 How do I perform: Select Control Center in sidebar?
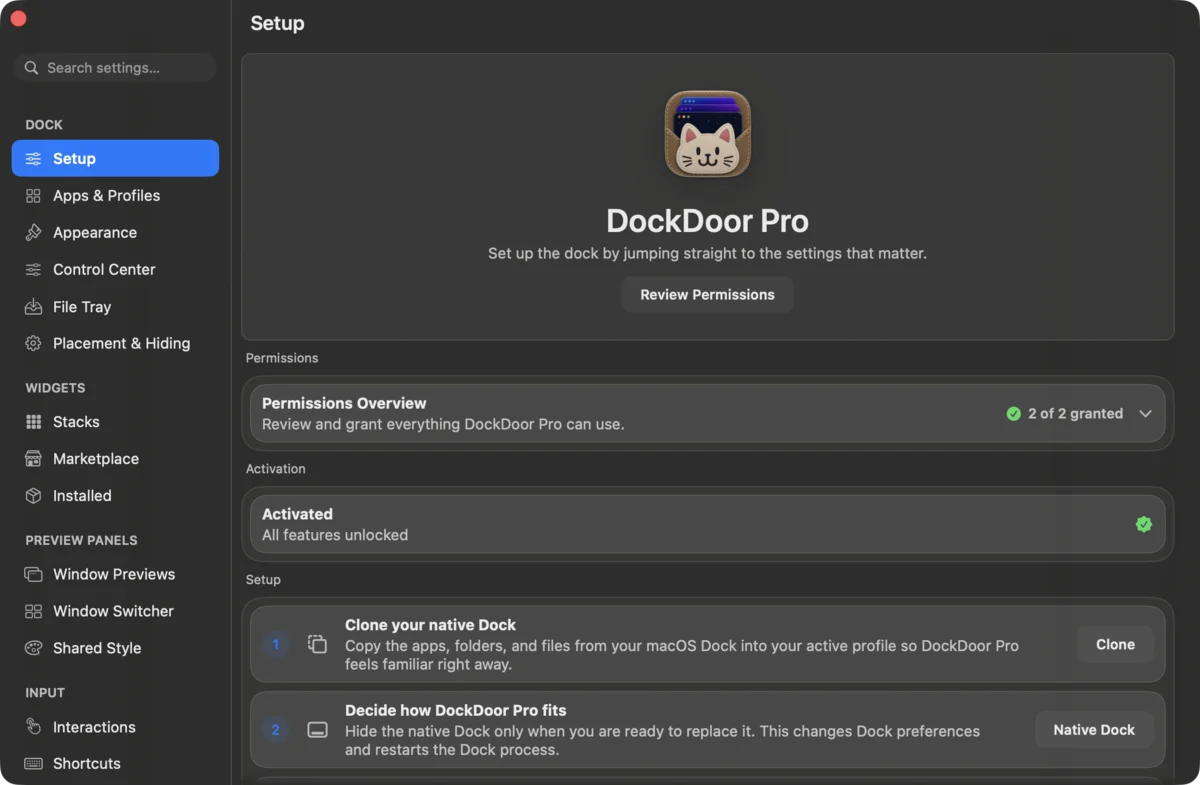[x=115, y=270]
